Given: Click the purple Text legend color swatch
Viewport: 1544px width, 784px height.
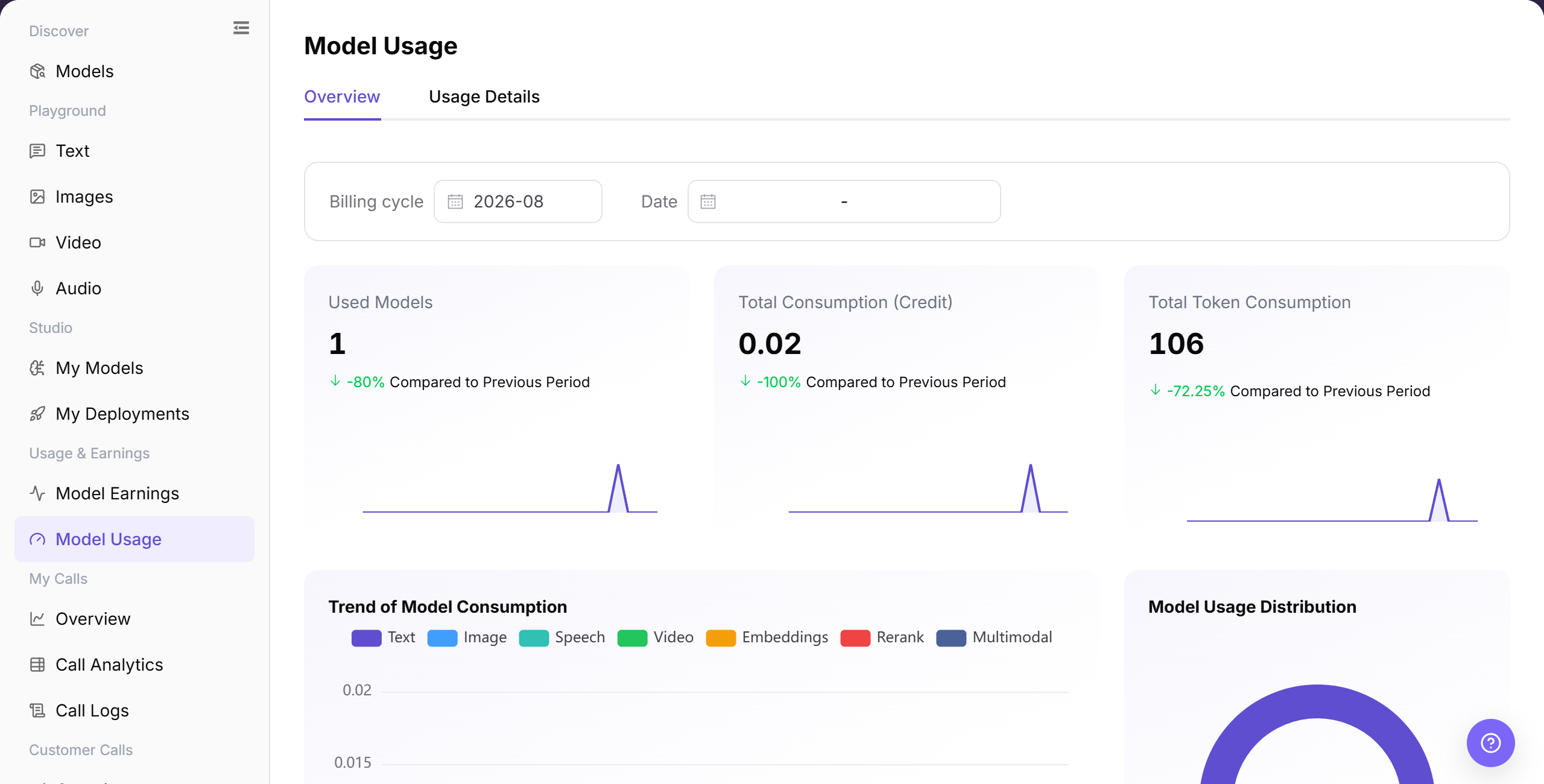Looking at the screenshot, I should click(x=367, y=638).
